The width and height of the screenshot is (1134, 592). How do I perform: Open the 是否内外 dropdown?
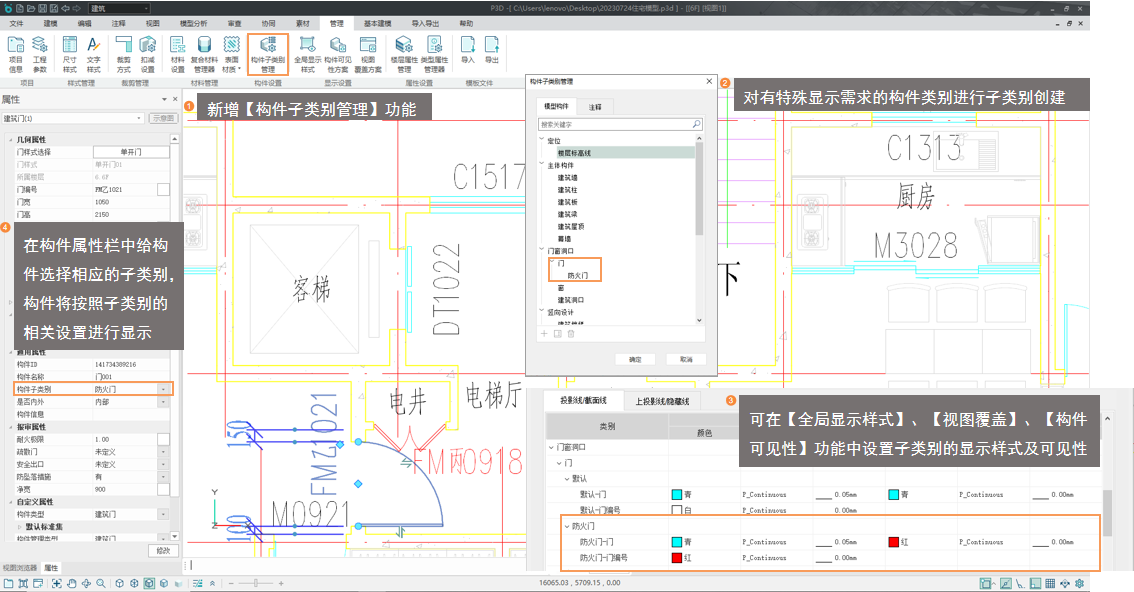(x=163, y=401)
